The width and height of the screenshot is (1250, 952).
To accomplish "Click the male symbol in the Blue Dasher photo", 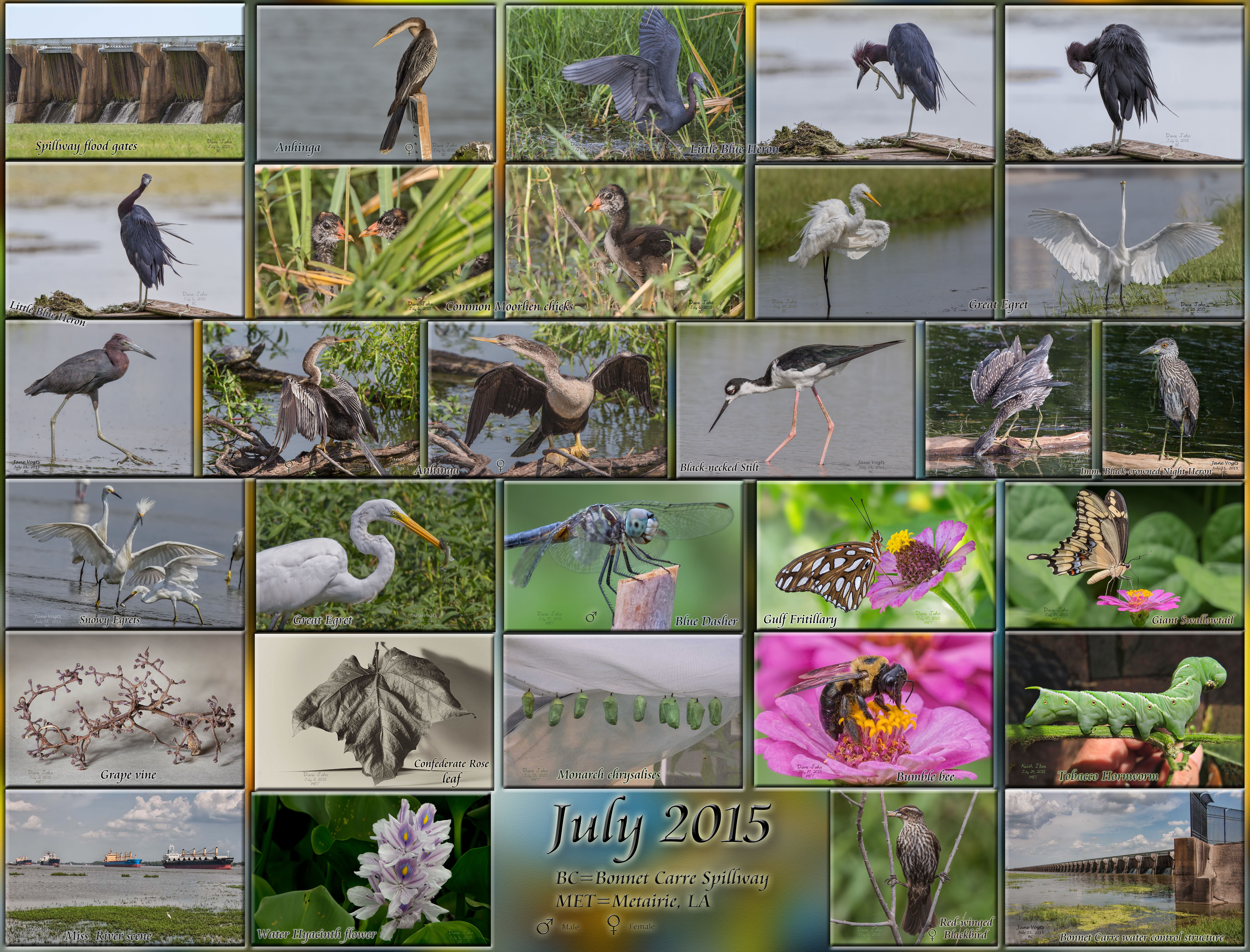I will (x=591, y=616).
